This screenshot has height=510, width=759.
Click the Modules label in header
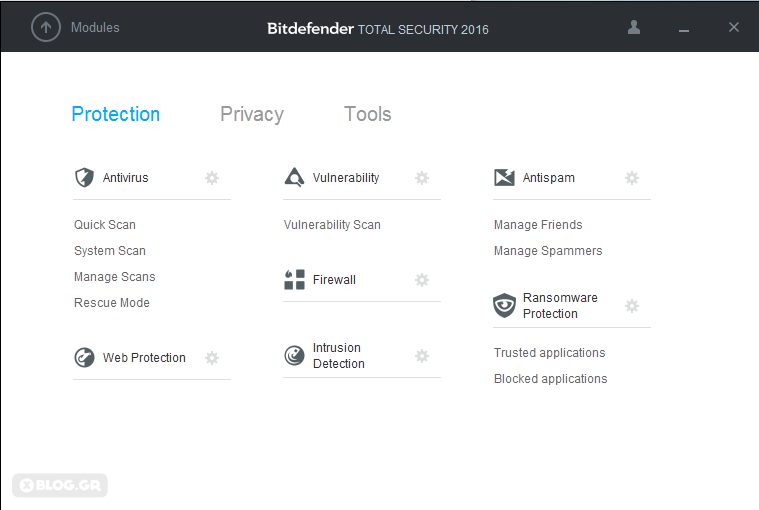(x=95, y=28)
